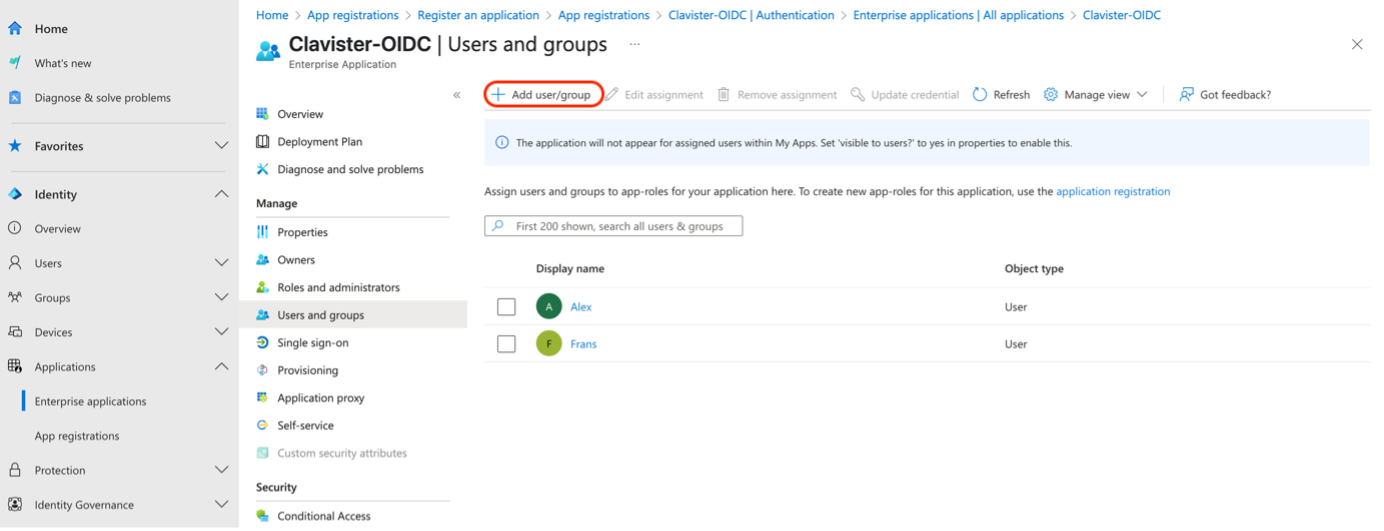This screenshot has height=531, width=1384.
Task: Click the users & groups search field
Action: 613,226
